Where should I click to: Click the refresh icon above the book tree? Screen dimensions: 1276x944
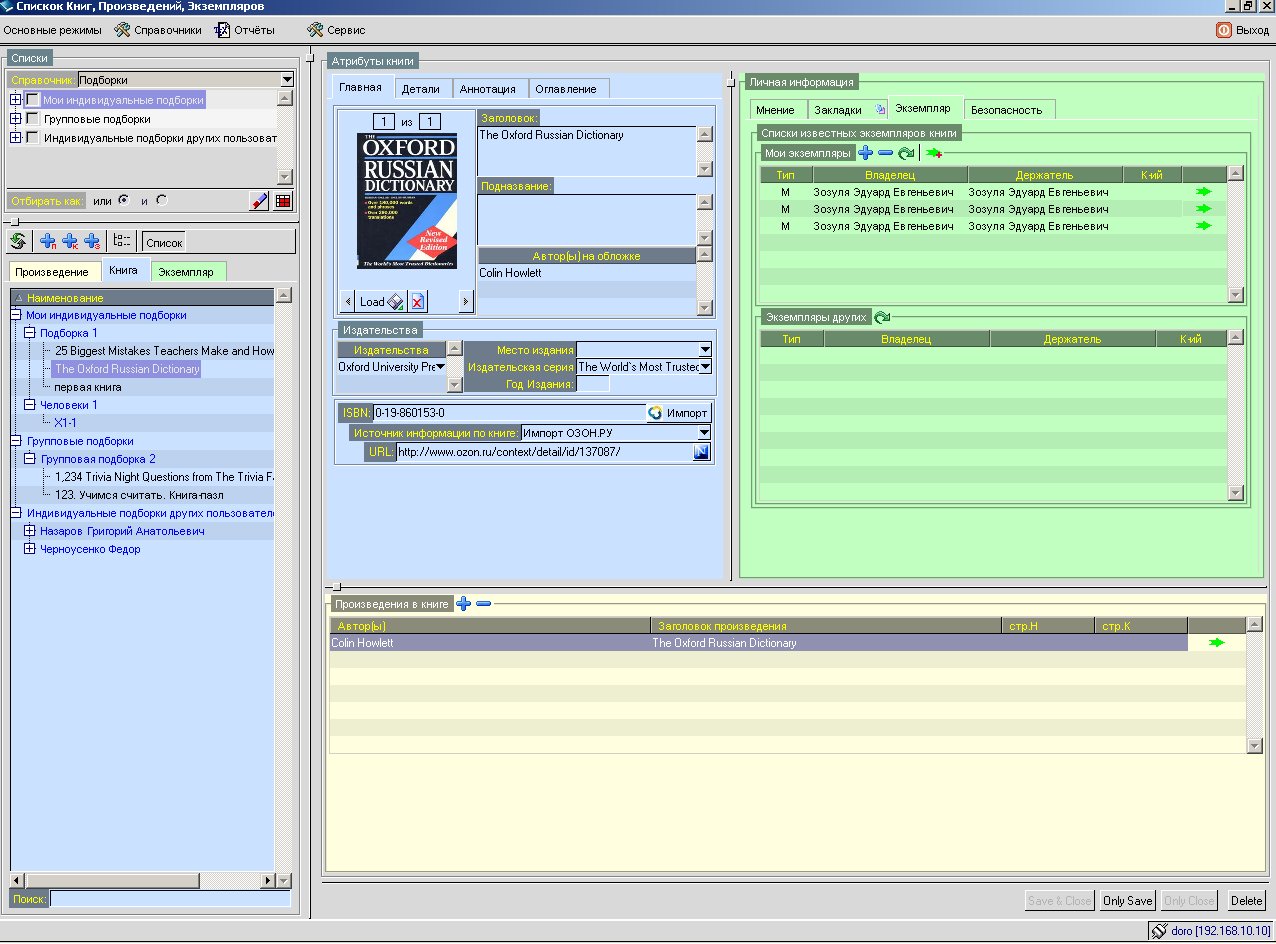click(17, 241)
